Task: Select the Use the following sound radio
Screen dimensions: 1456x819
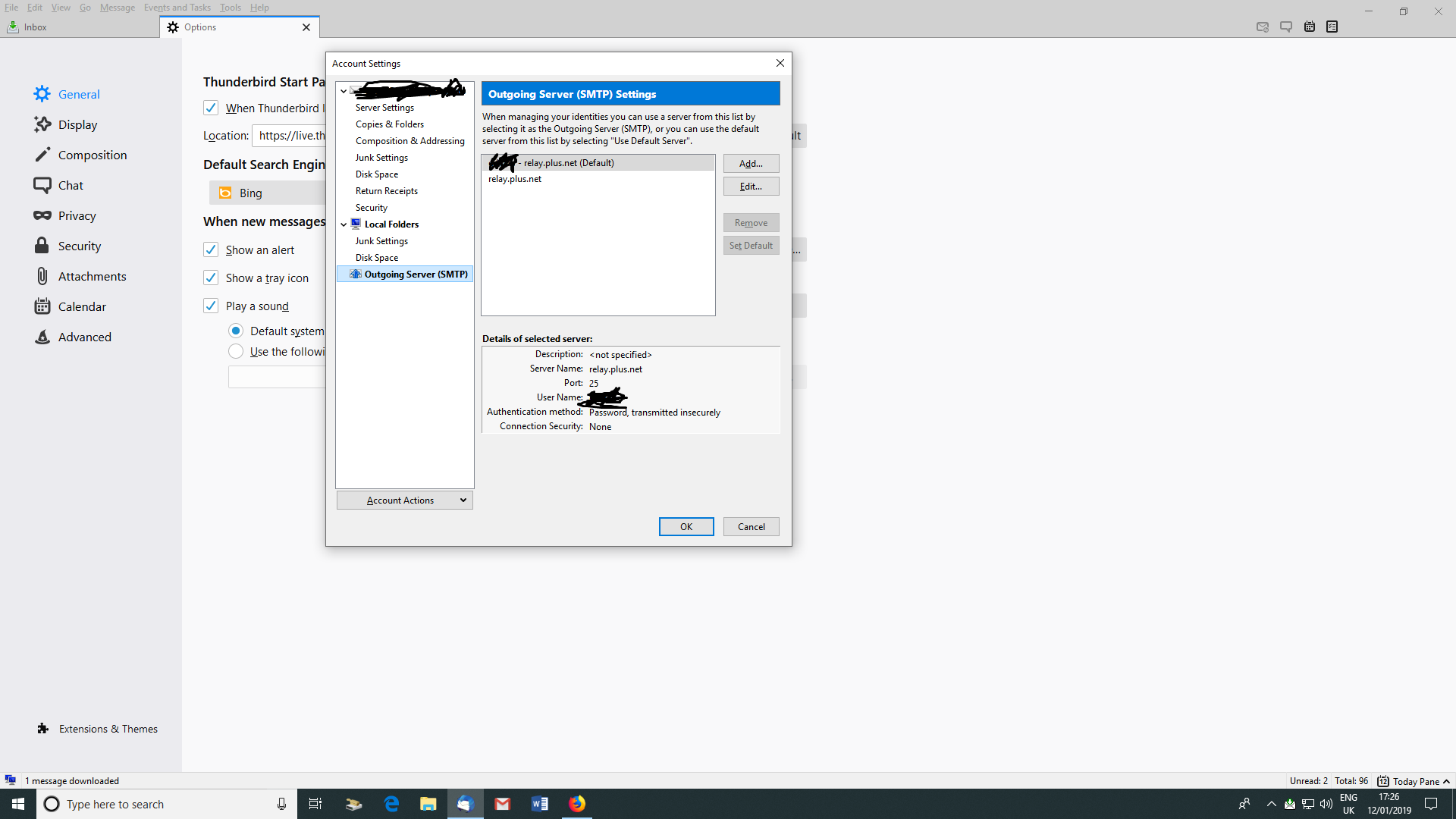Action: pyautogui.click(x=236, y=351)
